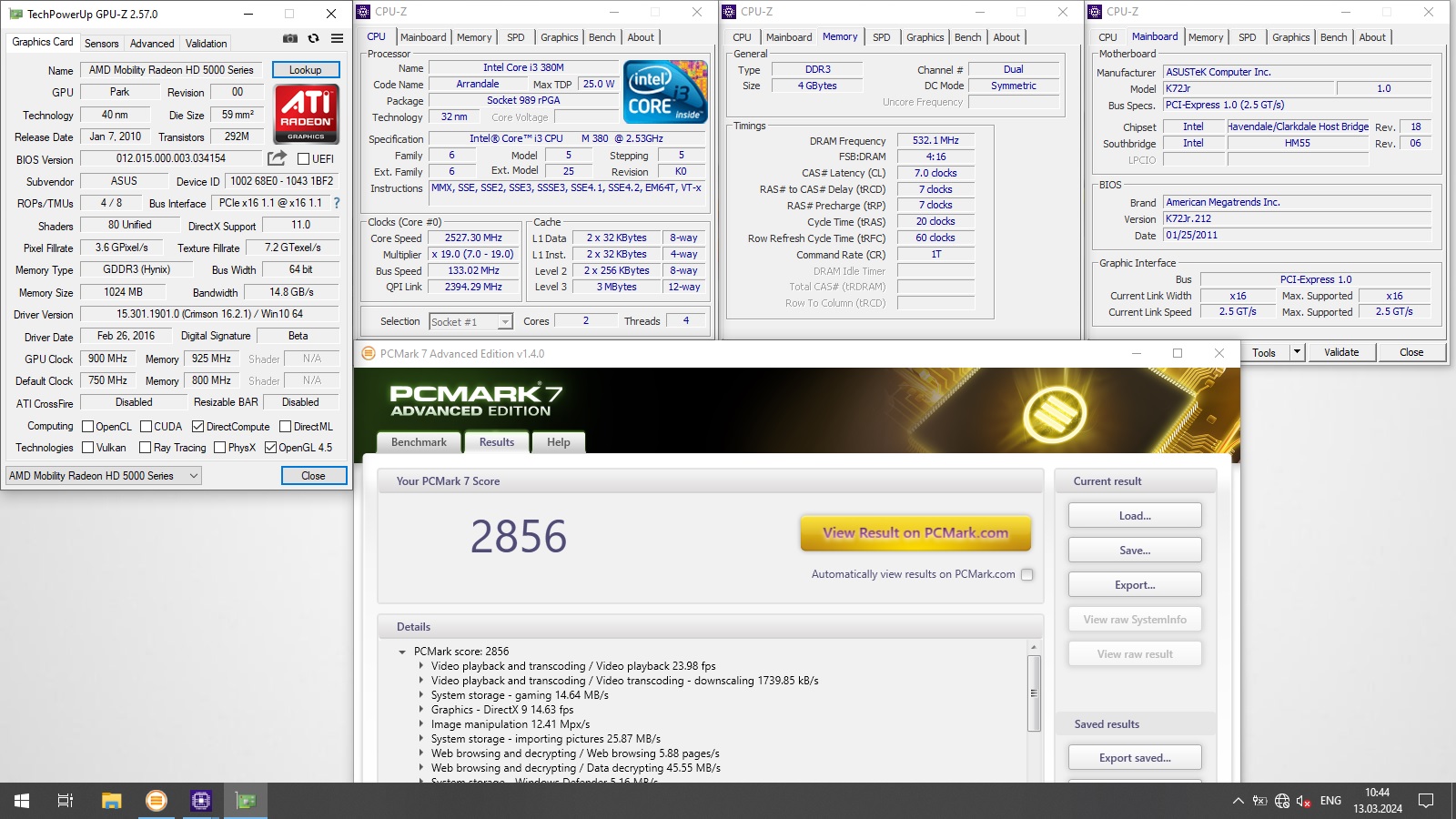This screenshot has height=819, width=1456.
Task: Click the PCMark 7 title bar icon
Action: (368, 354)
